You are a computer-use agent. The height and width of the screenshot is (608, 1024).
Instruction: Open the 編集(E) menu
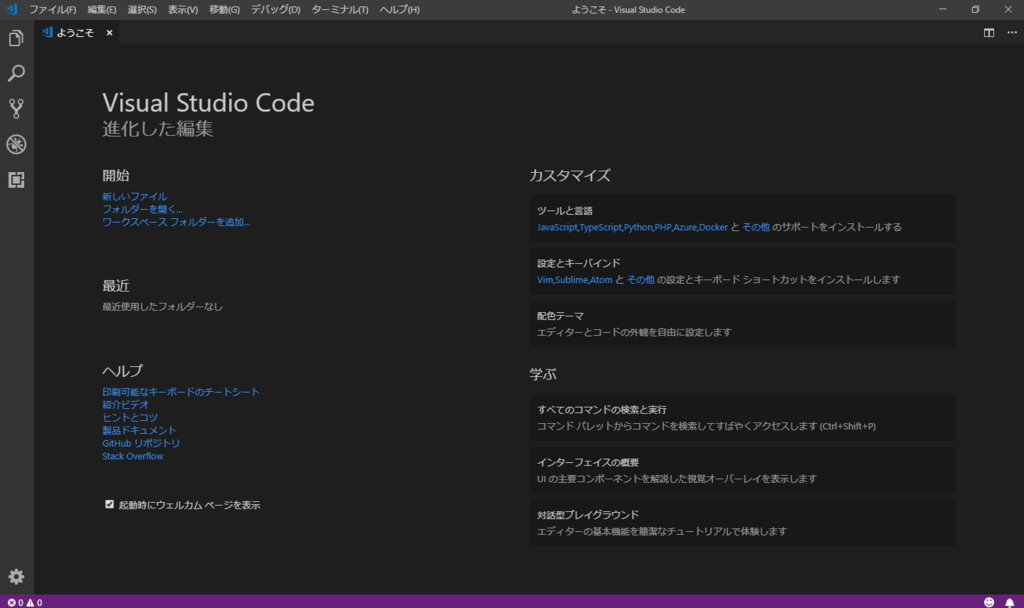(101, 10)
